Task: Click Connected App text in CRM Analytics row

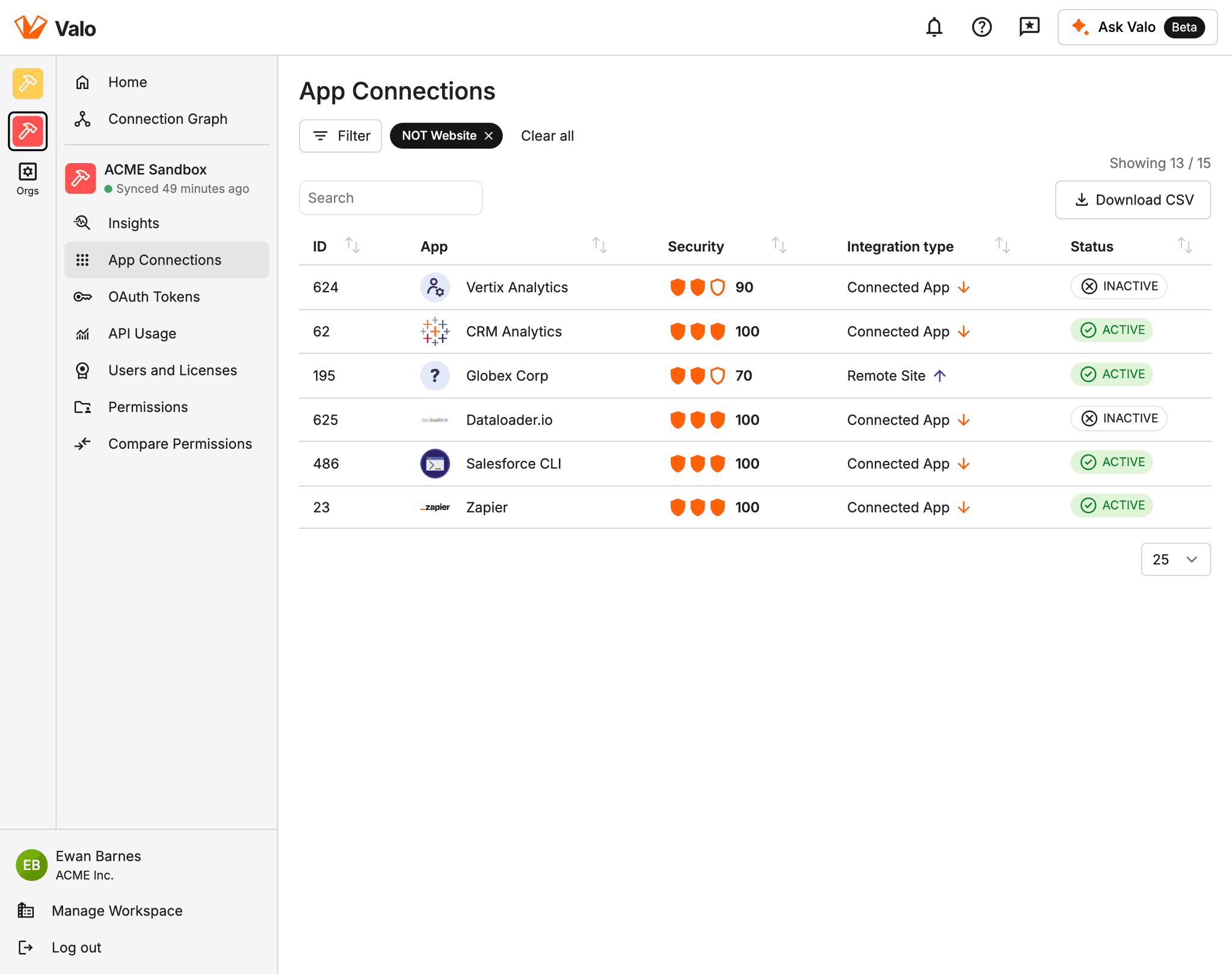Action: coord(898,331)
